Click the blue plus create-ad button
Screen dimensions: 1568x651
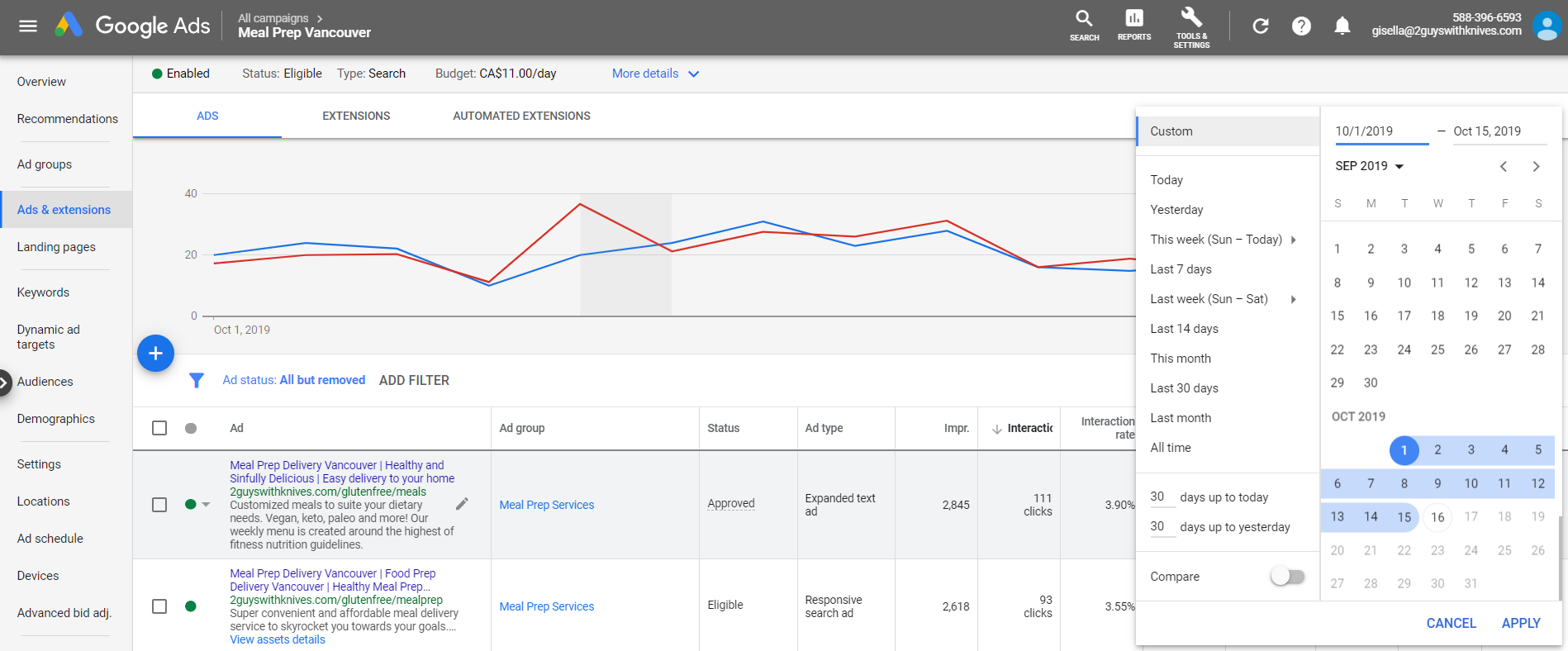(x=155, y=354)
